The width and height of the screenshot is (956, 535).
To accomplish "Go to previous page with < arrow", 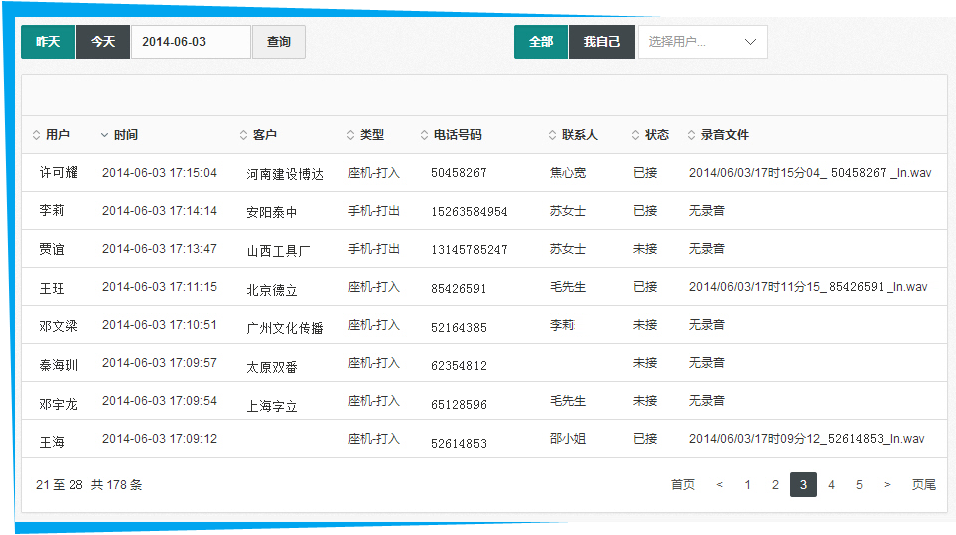I will 720,485.
